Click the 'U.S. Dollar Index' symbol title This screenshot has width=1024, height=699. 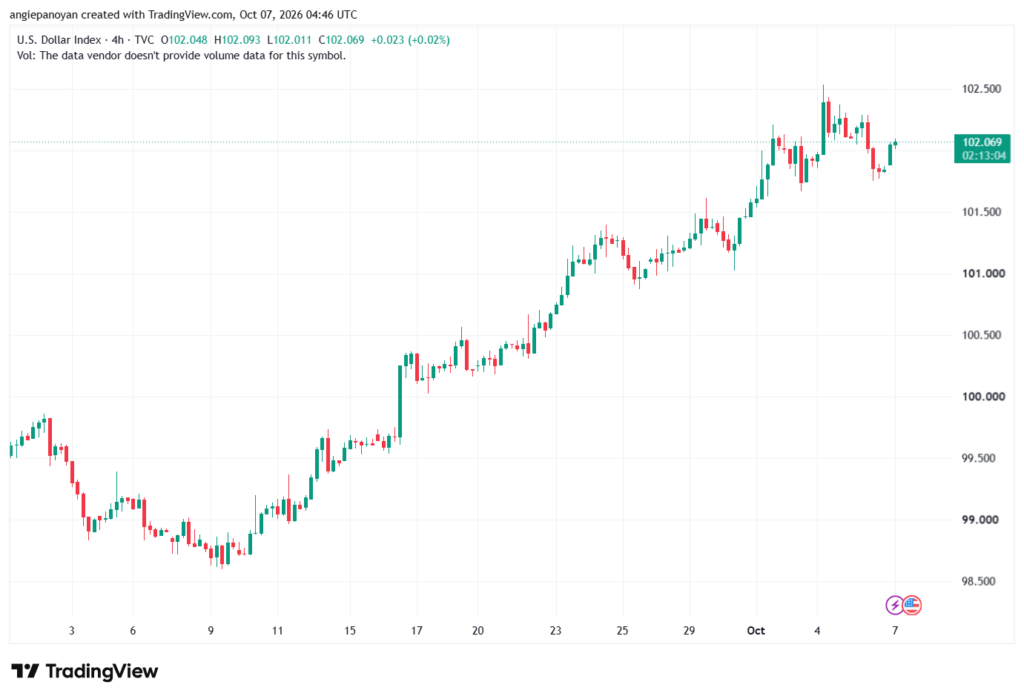[x=59, y=40]
